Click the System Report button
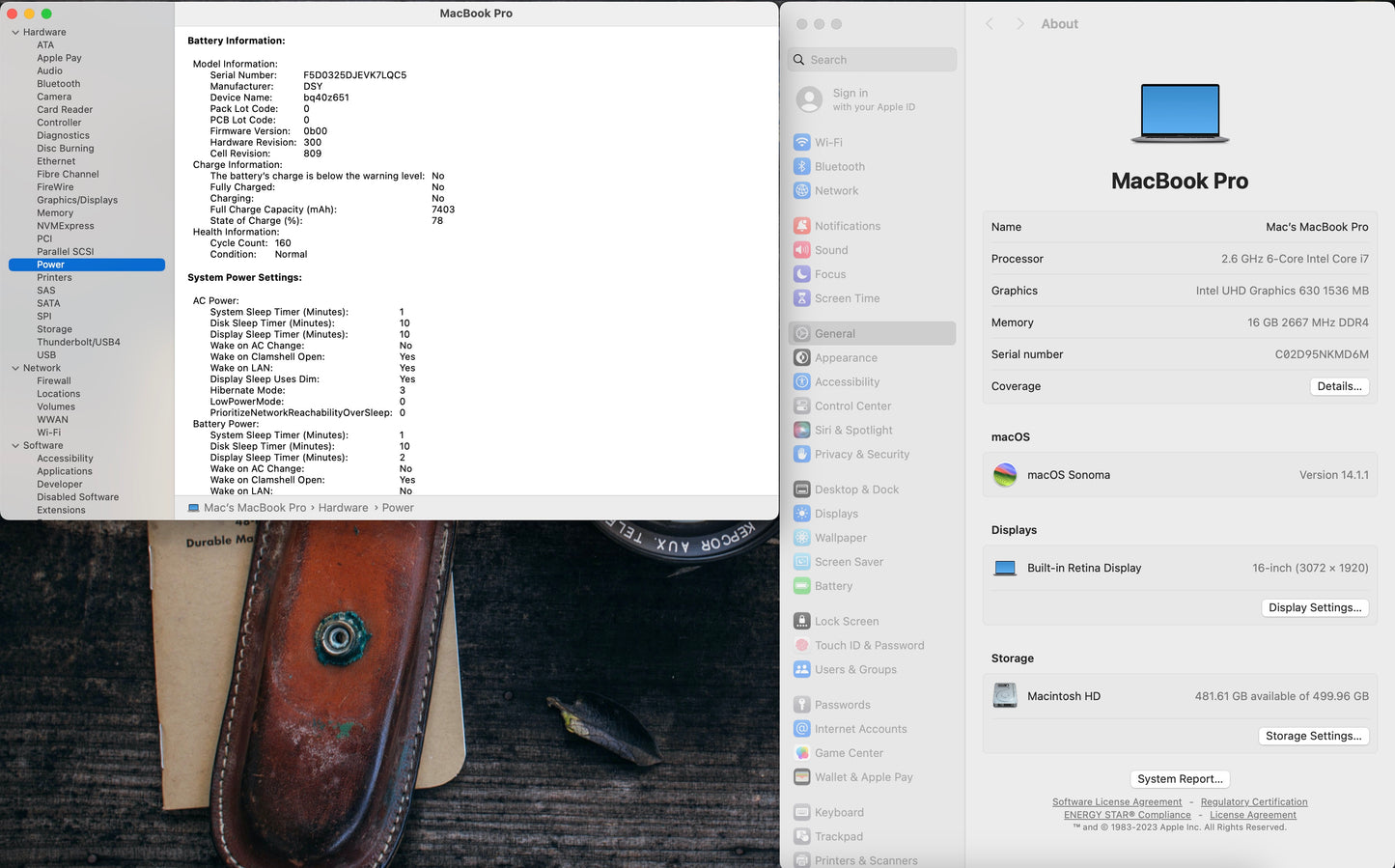This screenshot has height=868, width=1395. click(x=1180, y=779)
